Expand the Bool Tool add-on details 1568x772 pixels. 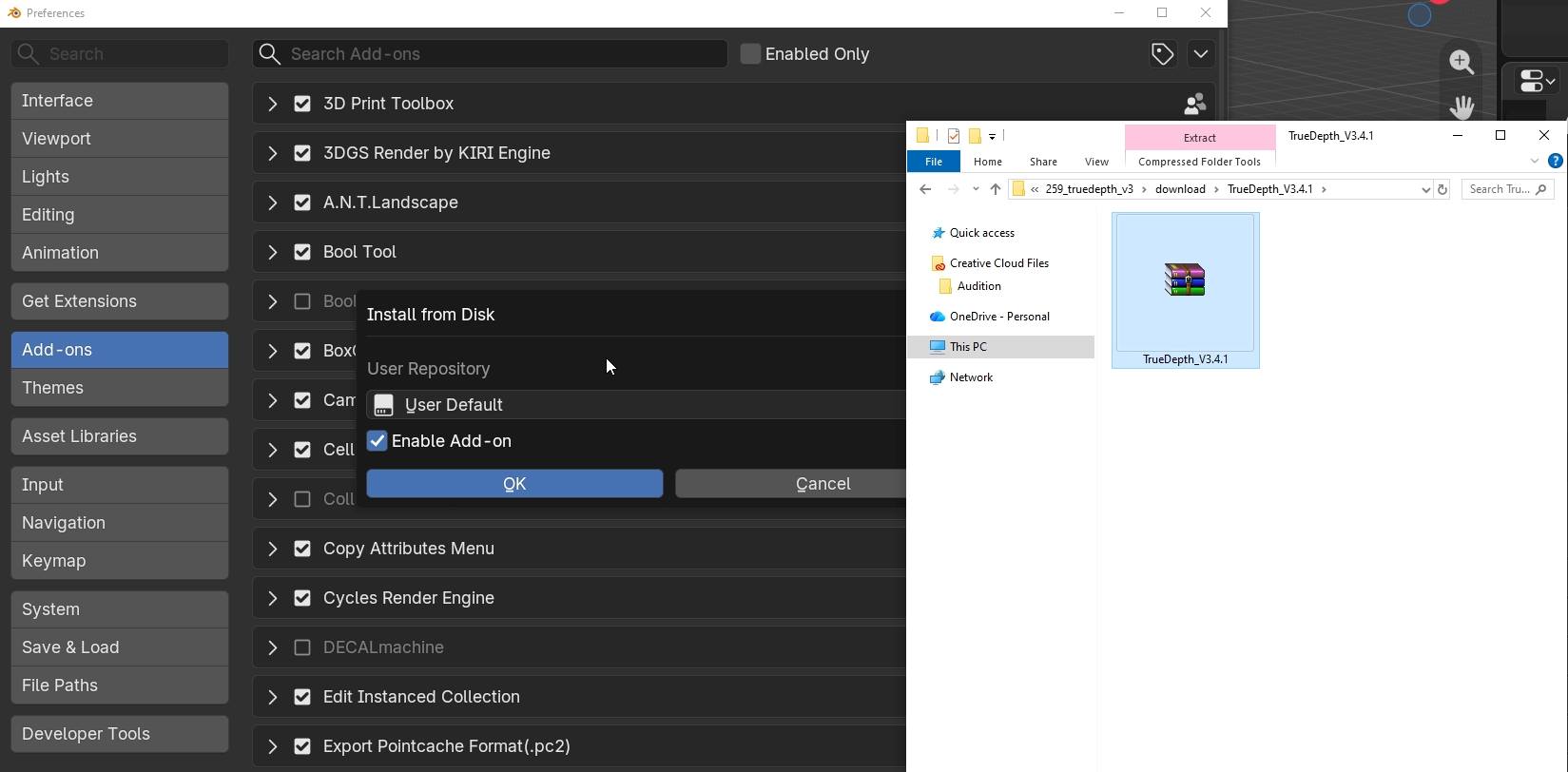(x=272, y=252)
